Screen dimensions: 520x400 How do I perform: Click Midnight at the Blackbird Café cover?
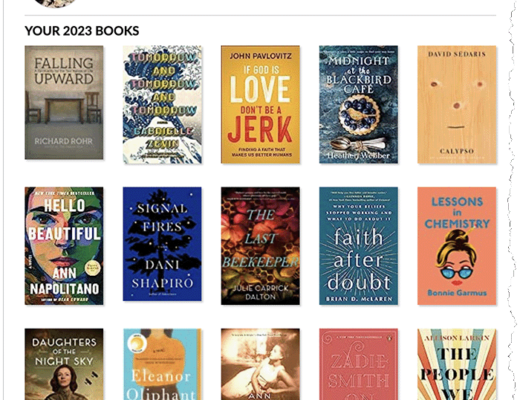click(358, 104)
